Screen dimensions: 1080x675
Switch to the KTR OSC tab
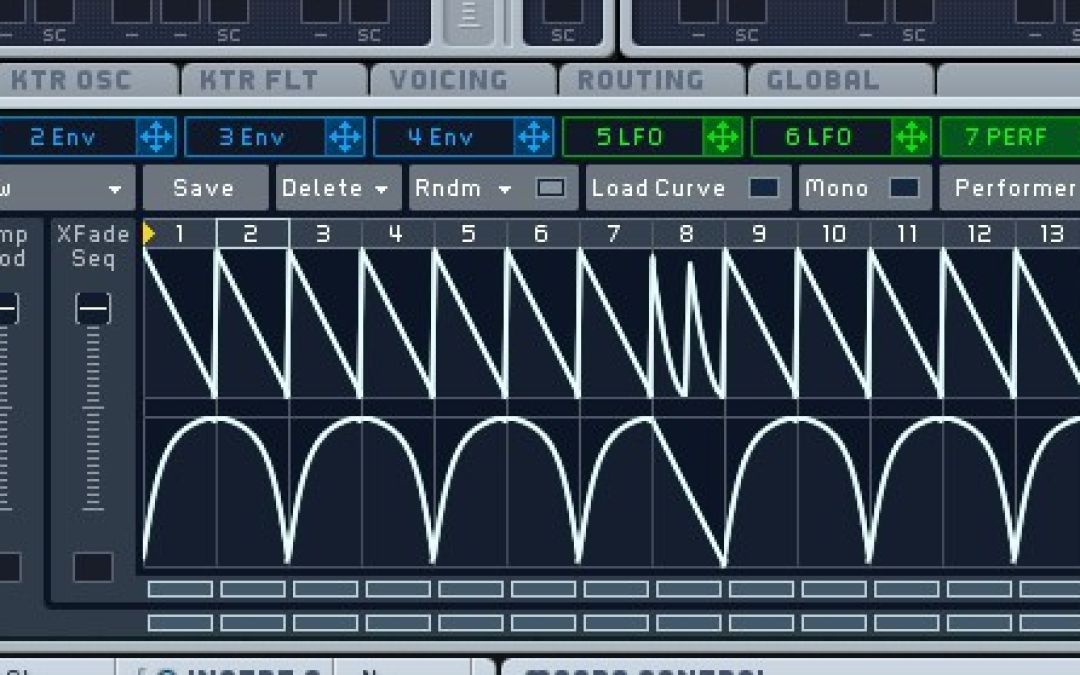click(x=71, y=80)
